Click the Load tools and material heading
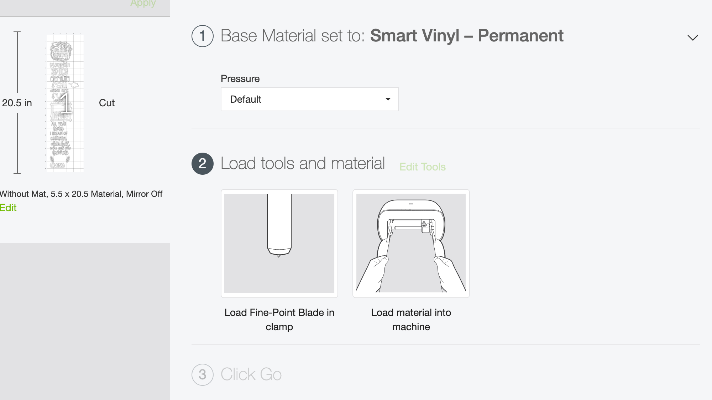The height and width of the screenshot is (400, 712). (302, 163)
